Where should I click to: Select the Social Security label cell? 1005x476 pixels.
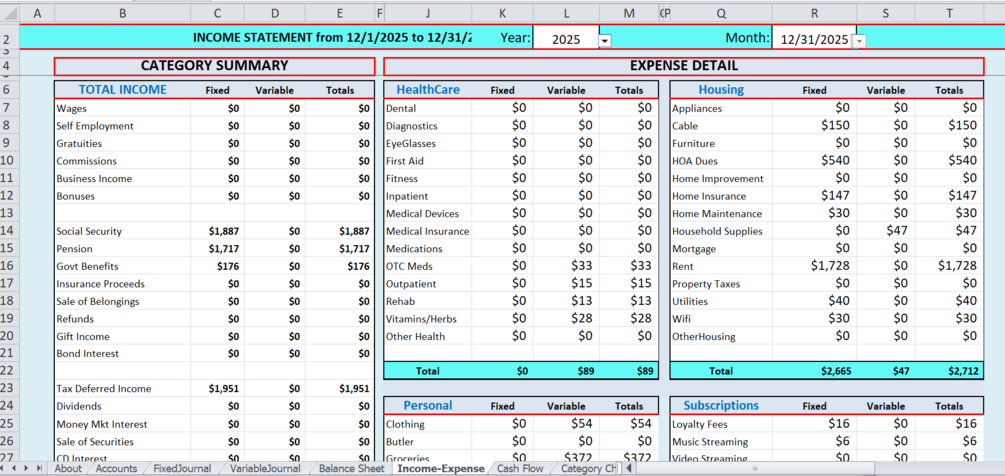pyautogui.click(x=122, y=231)
